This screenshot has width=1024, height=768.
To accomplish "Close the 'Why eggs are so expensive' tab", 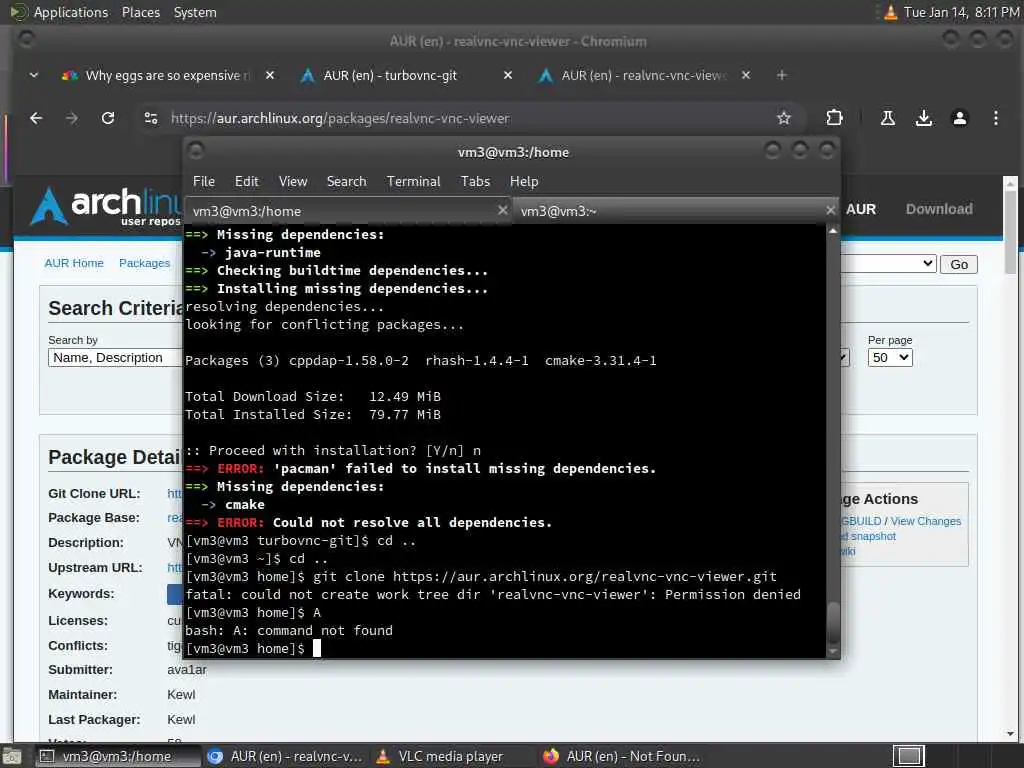I will coord(270,75).
